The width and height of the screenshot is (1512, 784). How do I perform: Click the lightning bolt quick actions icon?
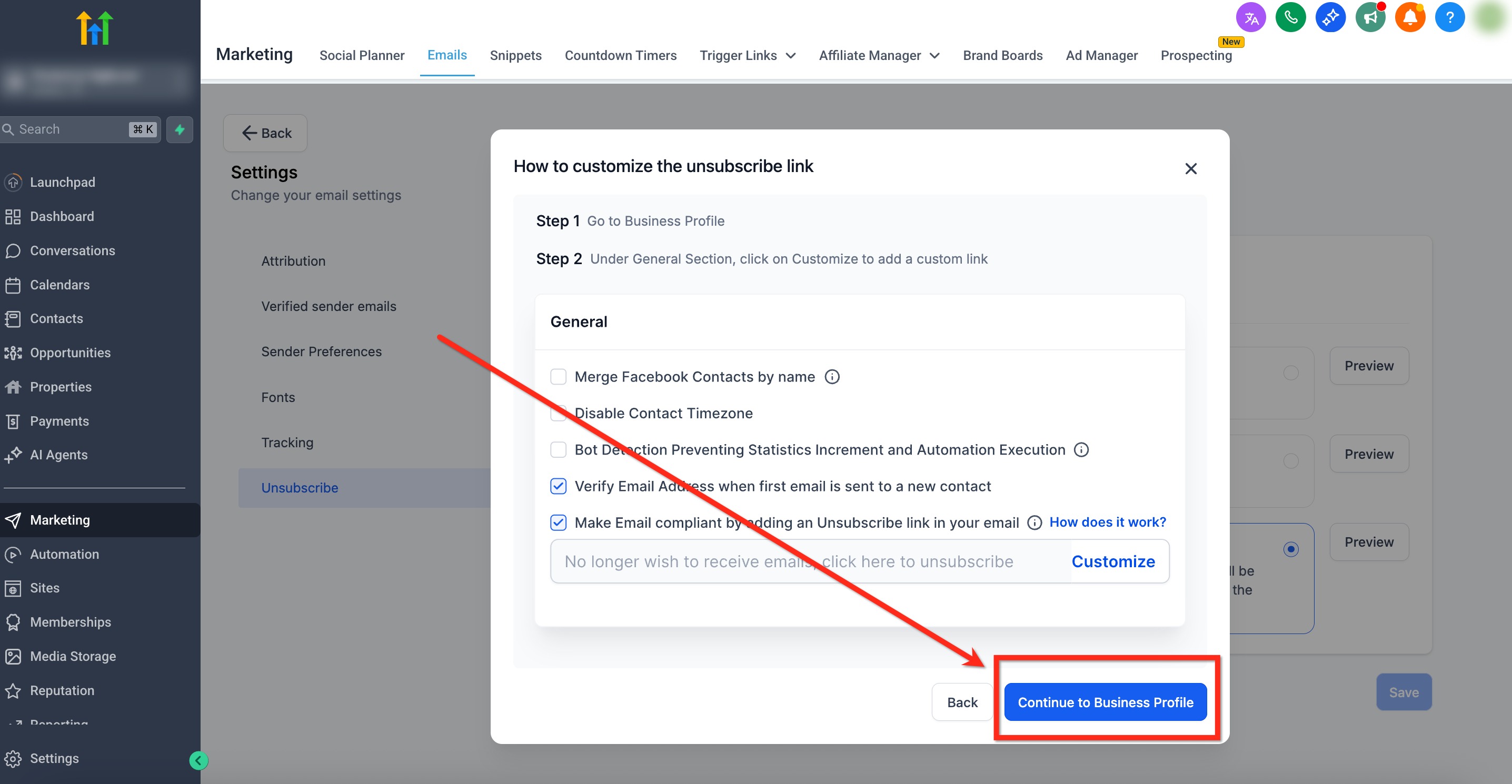[180, 129]
